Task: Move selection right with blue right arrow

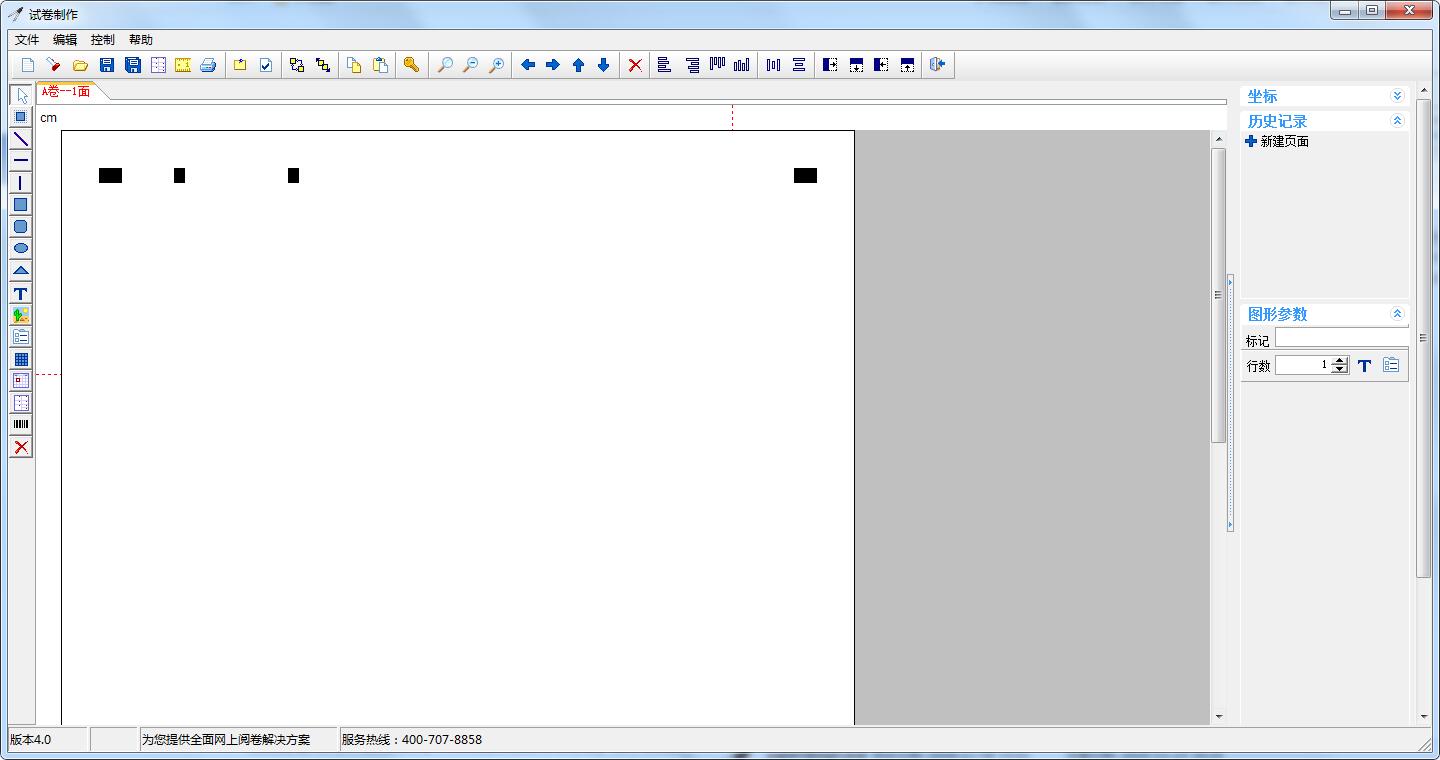Action: 553,65
